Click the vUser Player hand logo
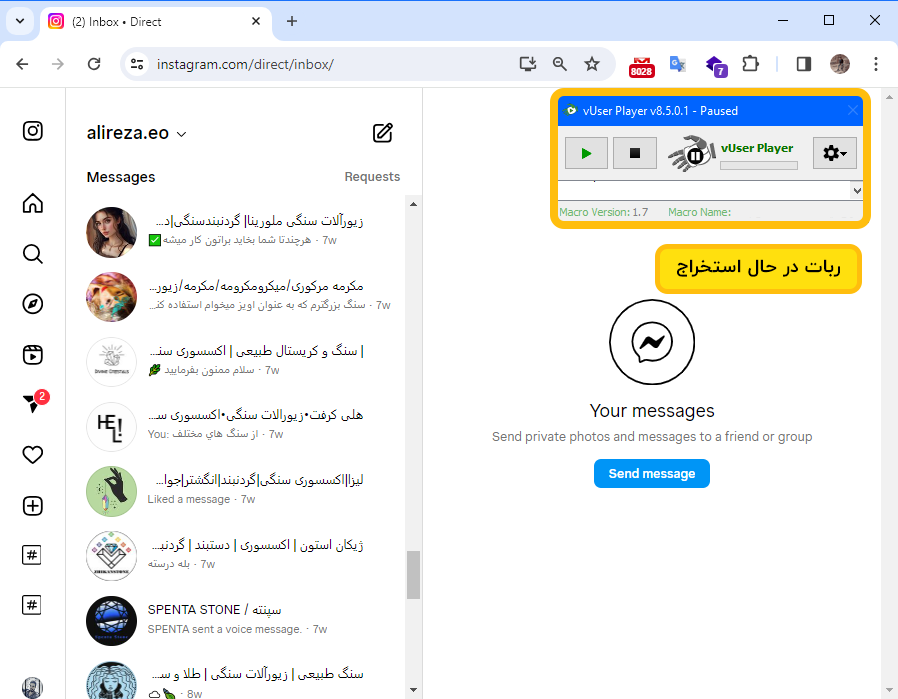The image size is (898, 699). coord(692,153)
